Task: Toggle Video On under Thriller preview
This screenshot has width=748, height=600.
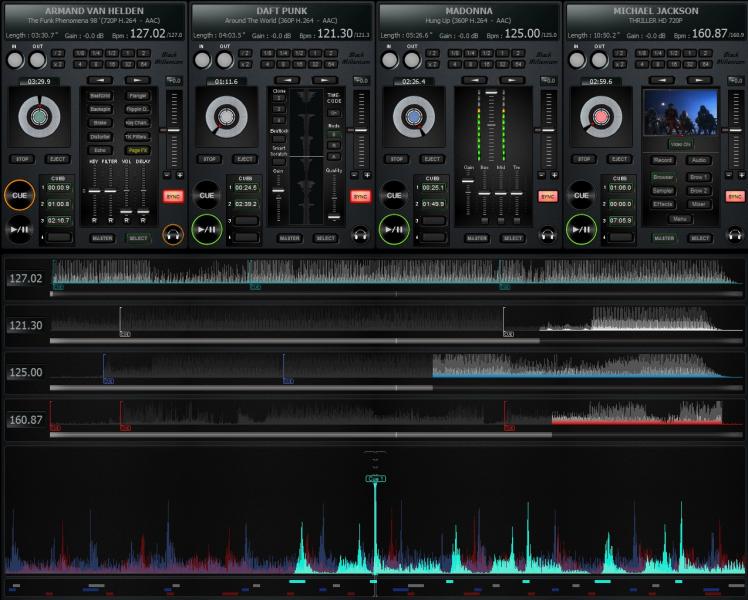Action: pos(681,144)
